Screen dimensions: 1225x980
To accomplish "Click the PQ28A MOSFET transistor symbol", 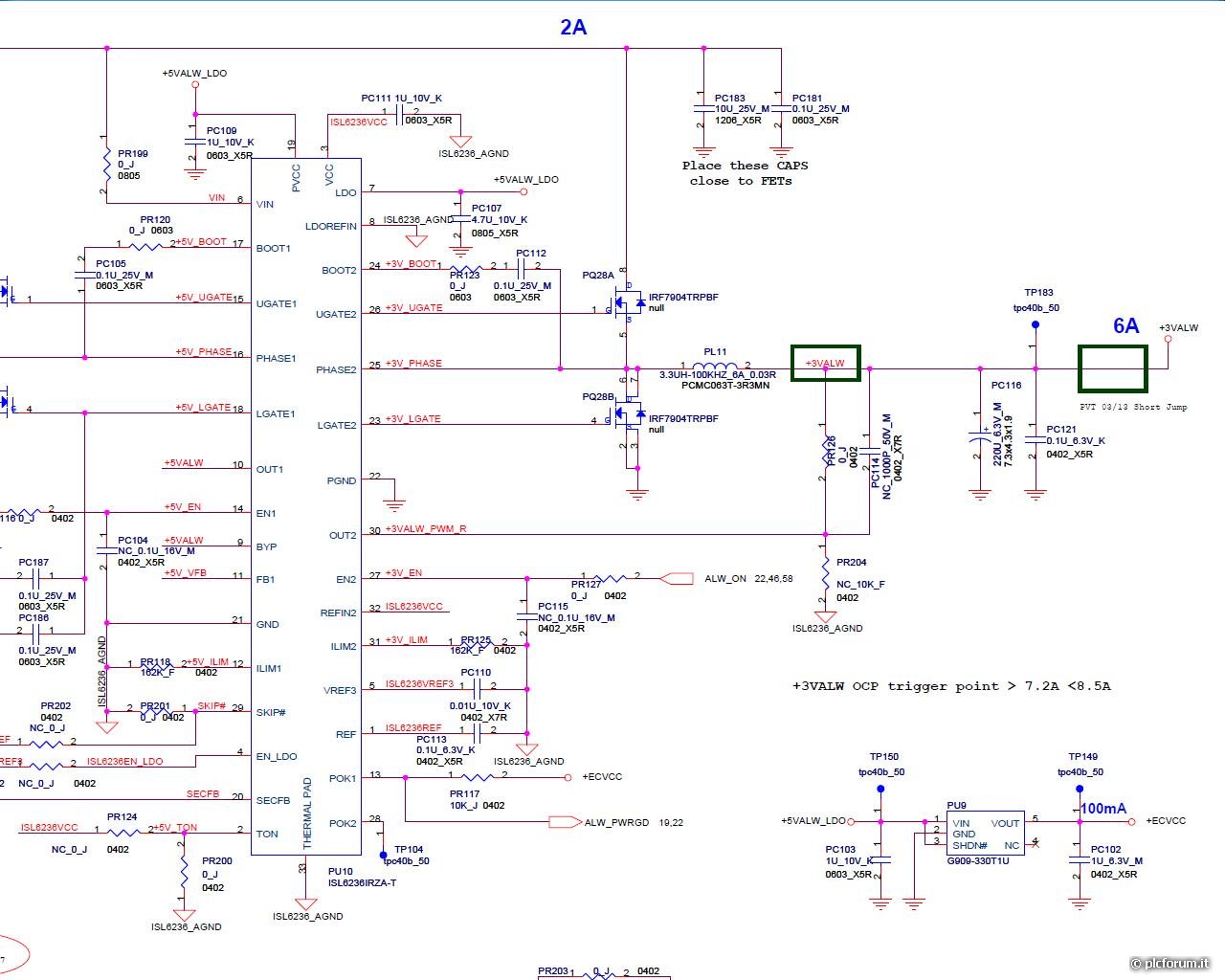I will [x=628, y=303].
